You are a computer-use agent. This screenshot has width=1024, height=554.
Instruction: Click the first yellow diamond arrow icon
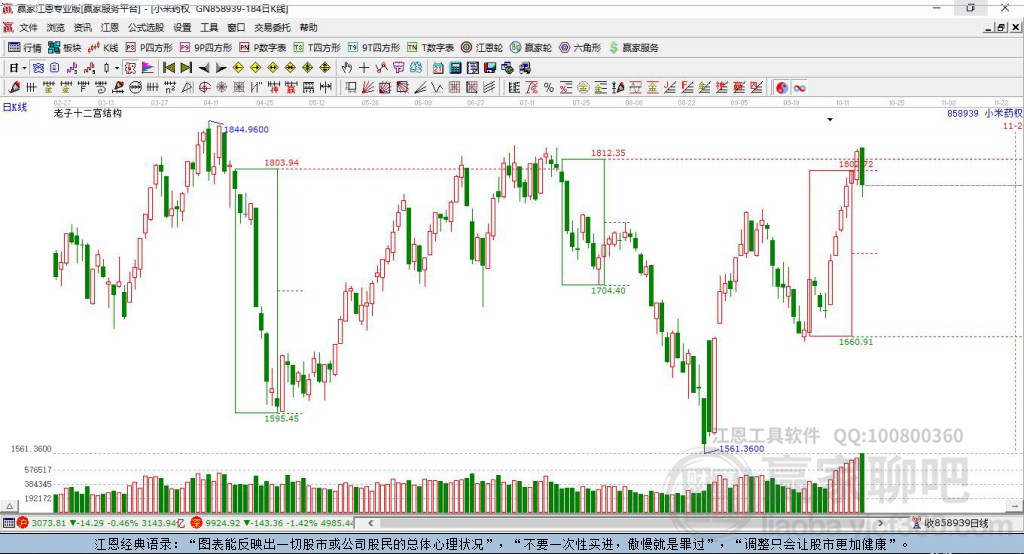(238, 67)
